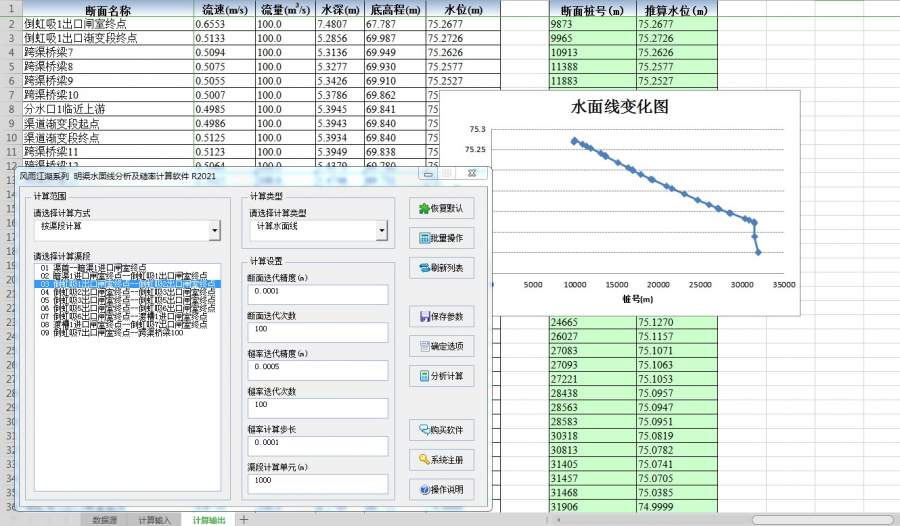Select canal segment 09 in the list
The height and width of the screenshot is (526, 900).
tap(112, 332)
